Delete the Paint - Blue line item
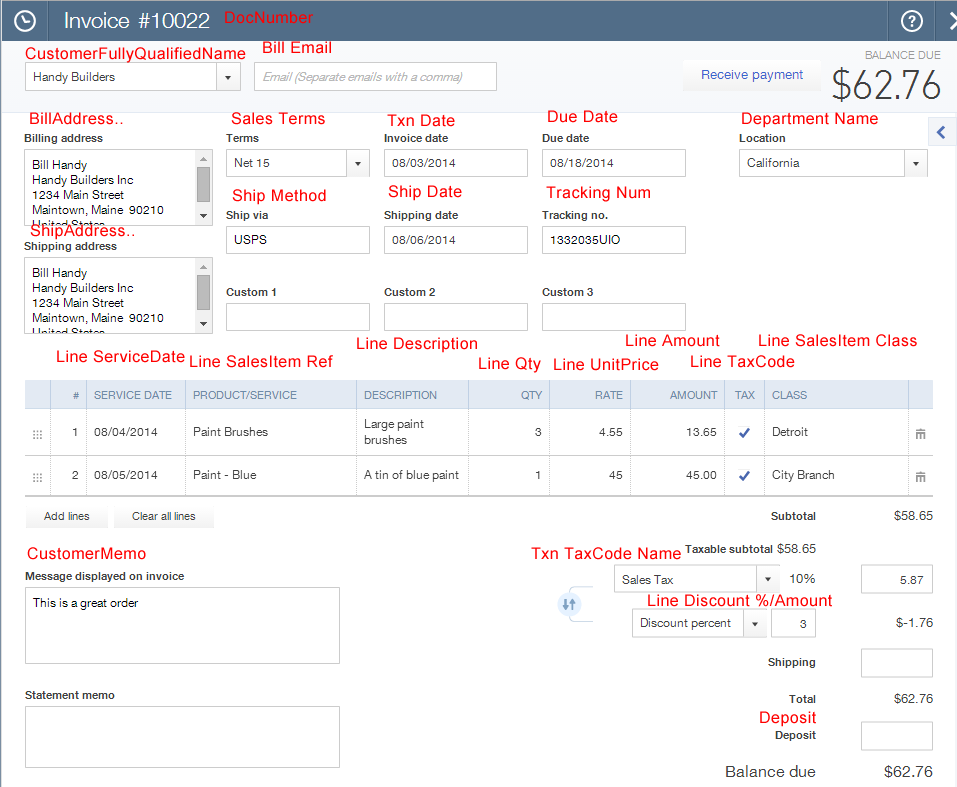 [920, 476]
